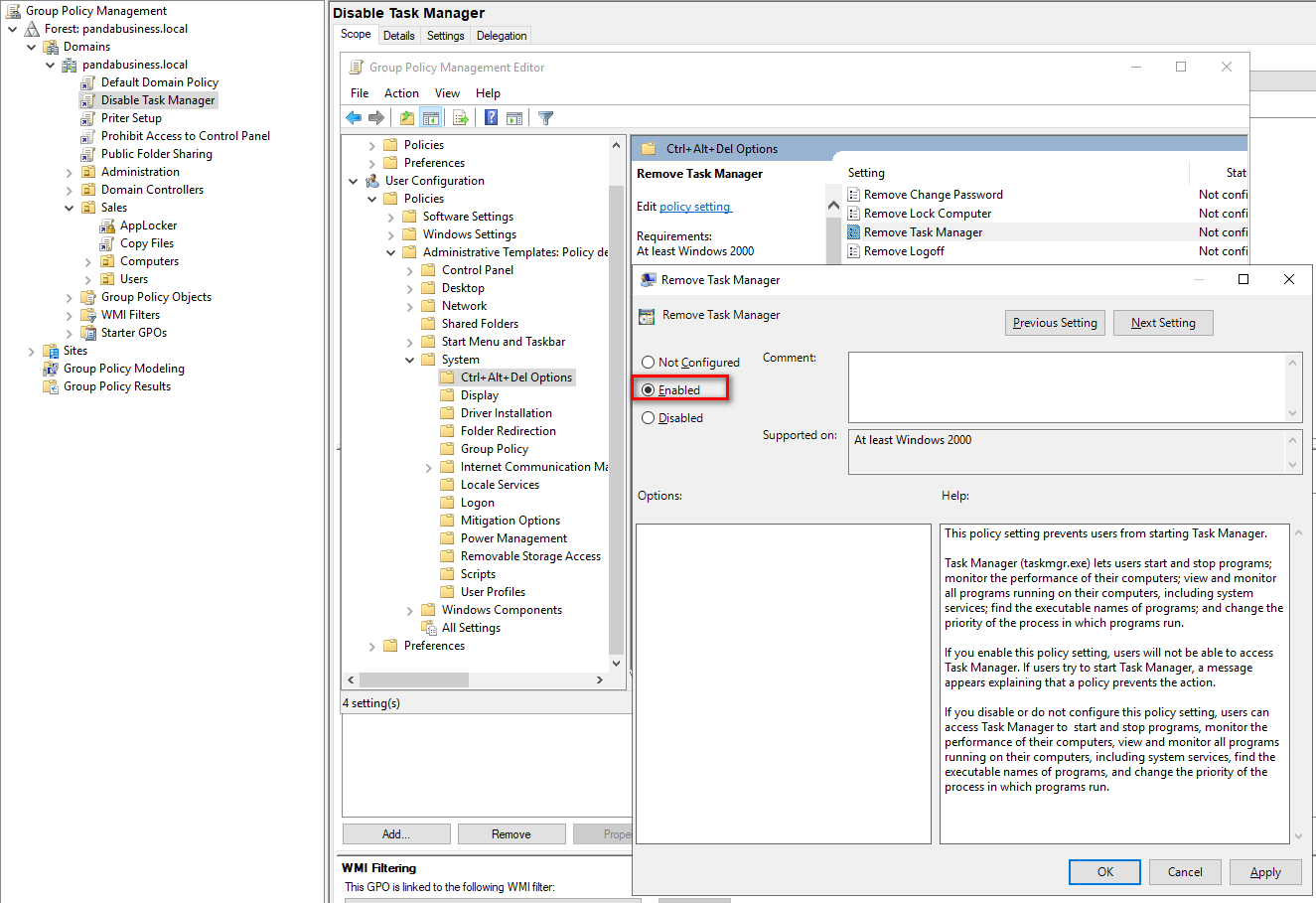Click the WMI Filters folder icon

87,315
